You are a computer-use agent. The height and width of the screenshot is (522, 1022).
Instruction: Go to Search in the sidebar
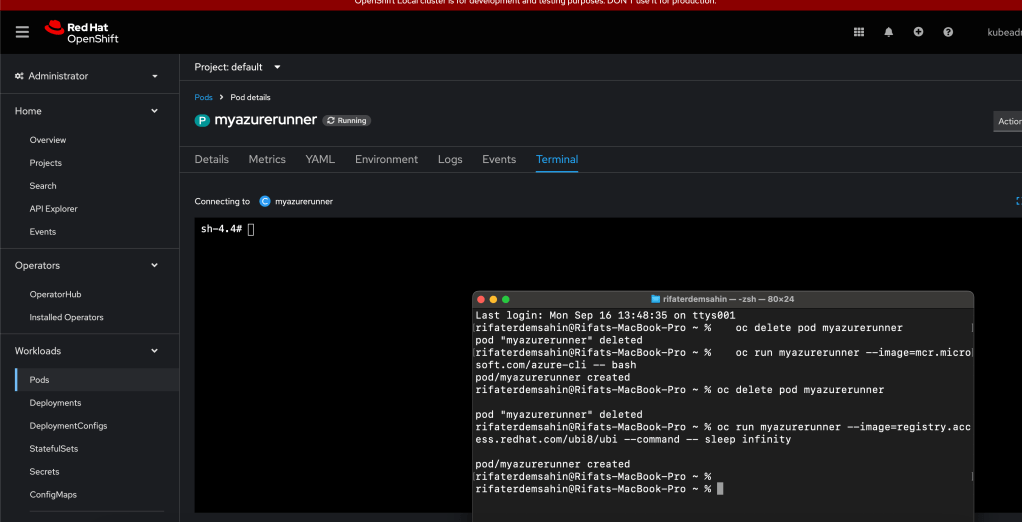click(x=43, y=186)
